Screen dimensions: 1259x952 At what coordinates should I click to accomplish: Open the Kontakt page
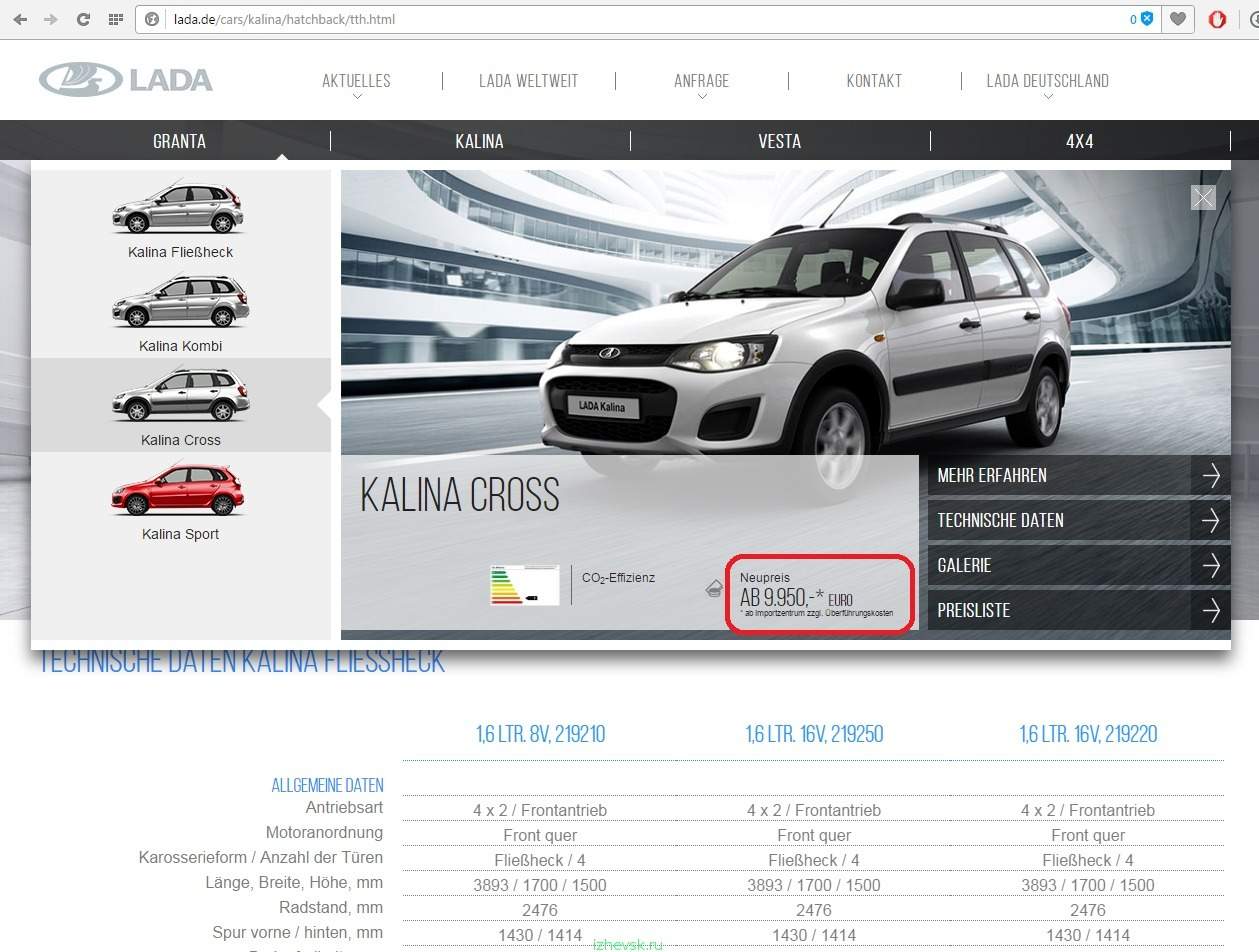pos(874,81)
